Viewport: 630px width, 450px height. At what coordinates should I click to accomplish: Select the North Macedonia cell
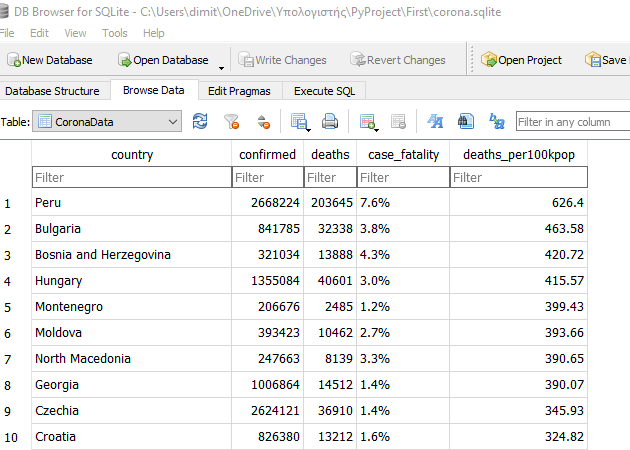(x=132, y=358)
